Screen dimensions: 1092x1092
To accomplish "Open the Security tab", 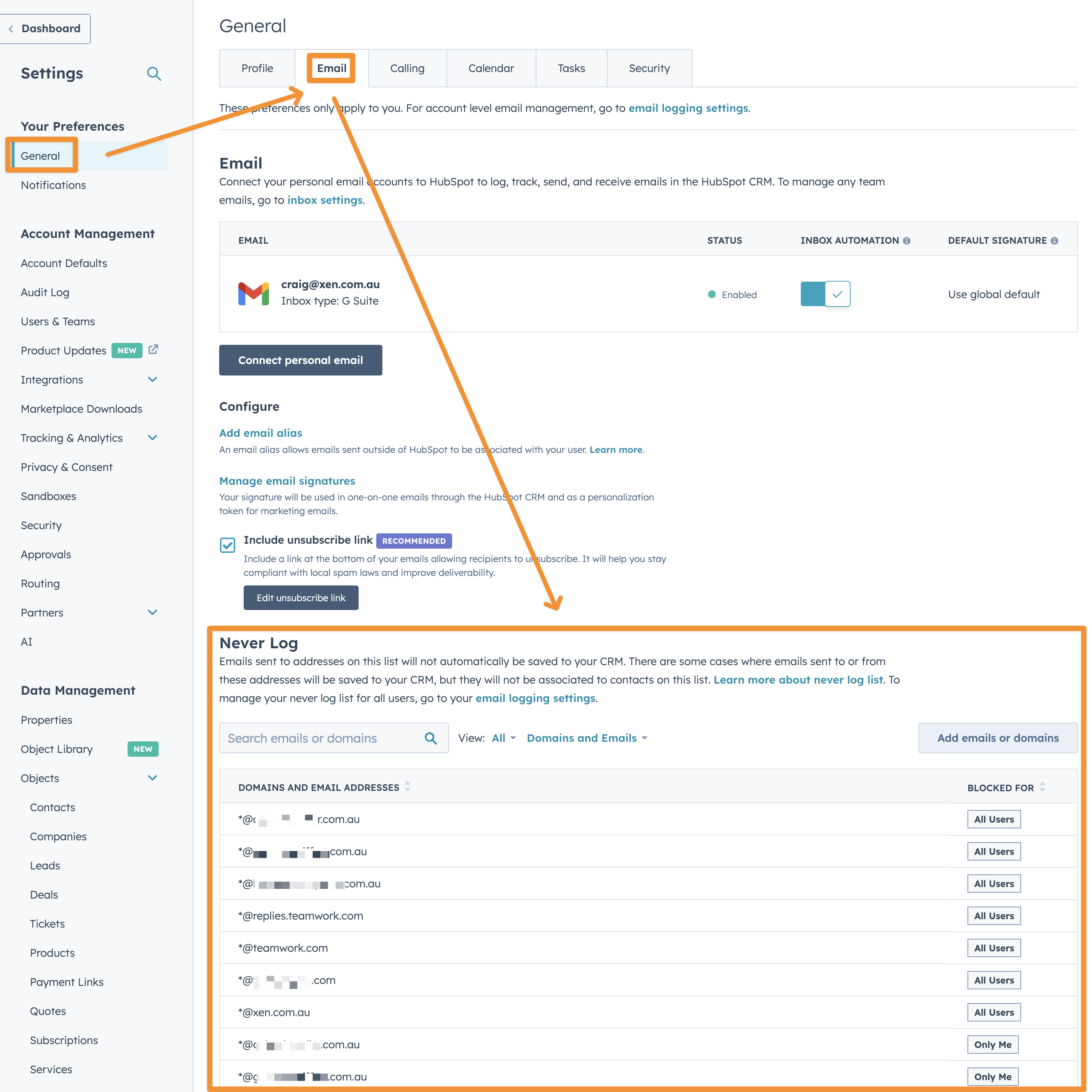I will 649,68.
